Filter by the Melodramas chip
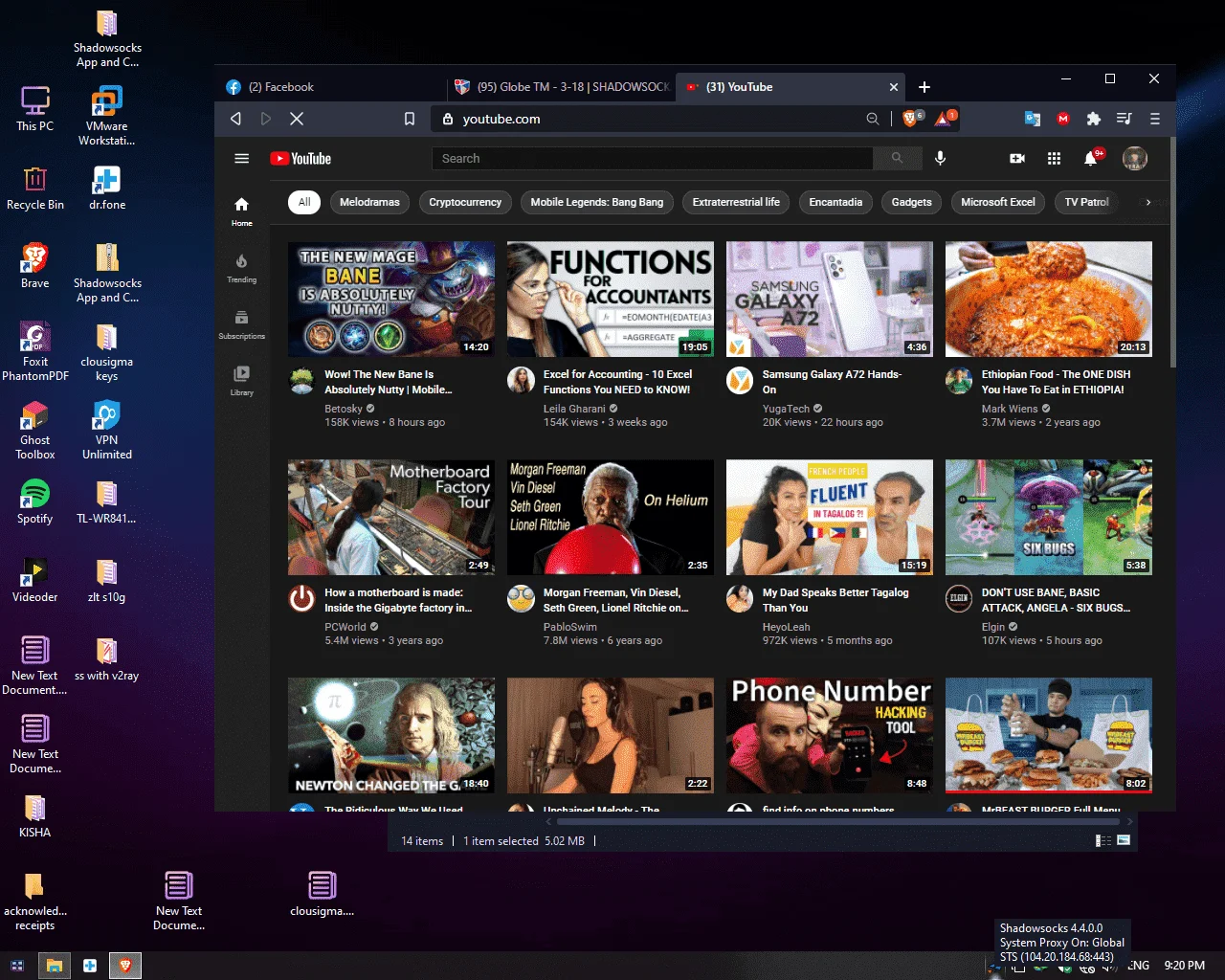Viewport: 1225px width, 980px height. tap(369, 202)
